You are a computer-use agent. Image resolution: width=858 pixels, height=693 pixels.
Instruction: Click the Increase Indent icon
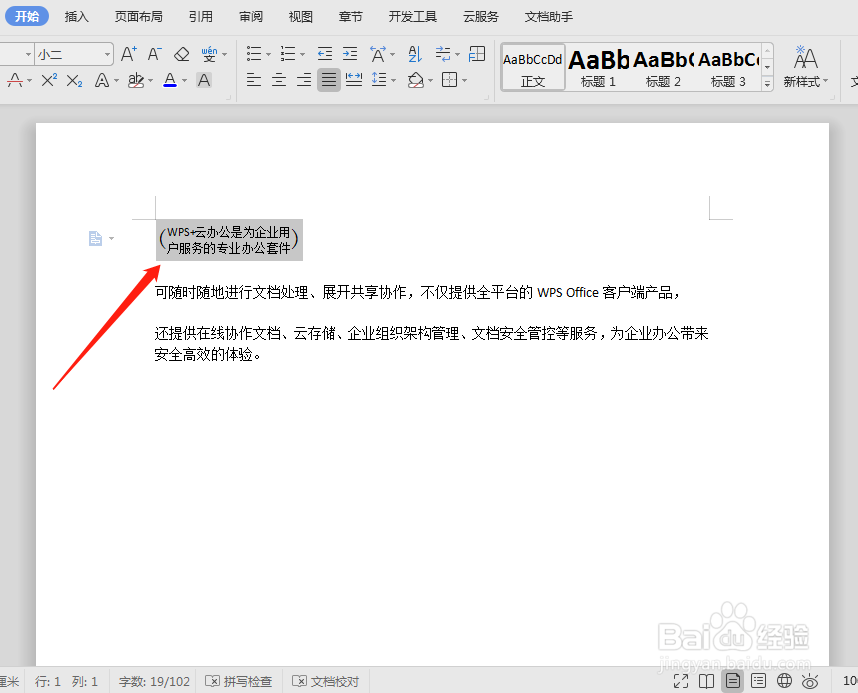click(350, 52)
